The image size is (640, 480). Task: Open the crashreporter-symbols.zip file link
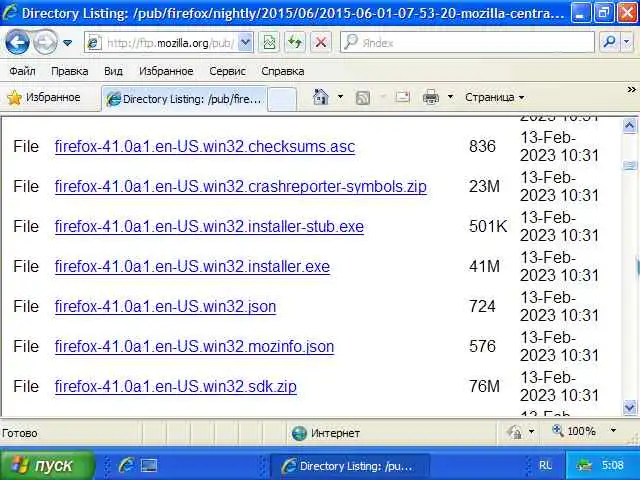pyautogui.click(x=241, y=187)
